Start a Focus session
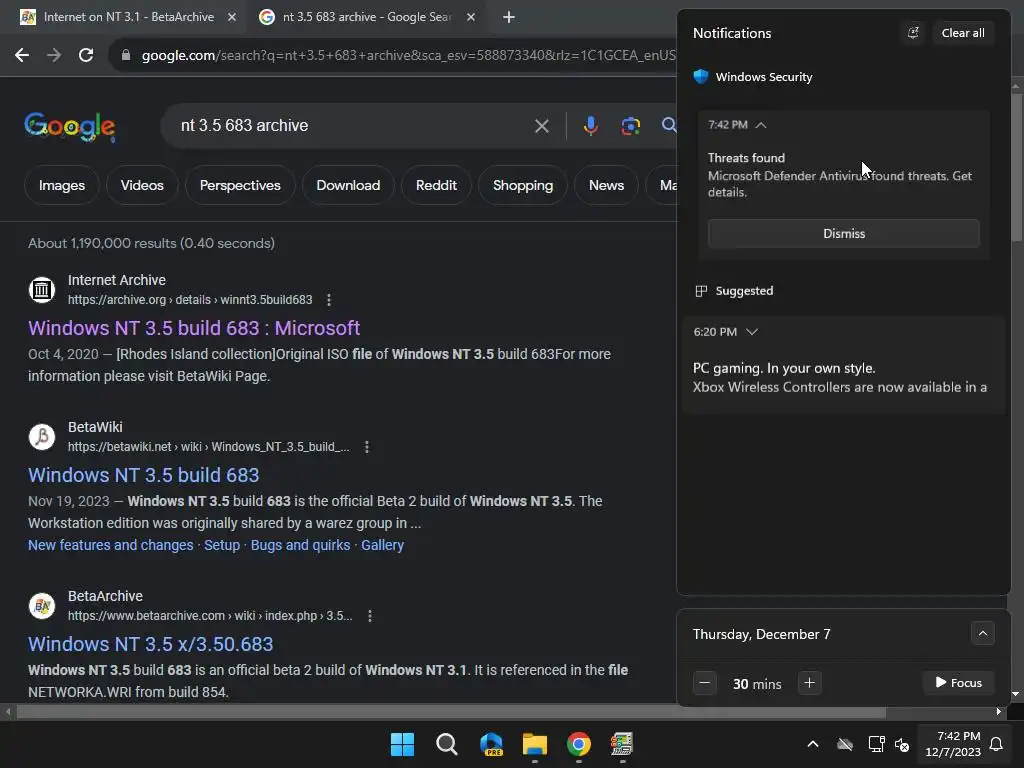Viewport: 1024px width, 768px height. [x=958, y=683]
